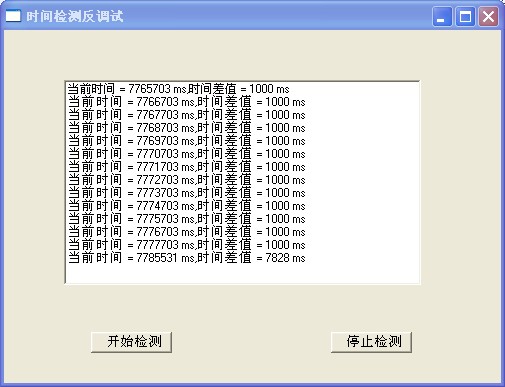Select the line with 当前时间 = 7767703 ms
This screenshot has width=505, height=387.
tap(187, 115)
